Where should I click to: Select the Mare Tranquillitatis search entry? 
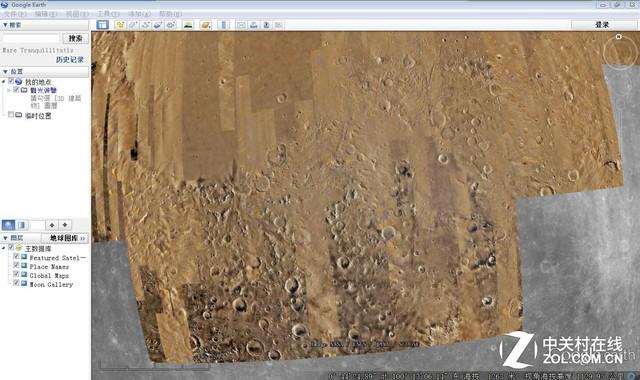(x=38, y=50)
